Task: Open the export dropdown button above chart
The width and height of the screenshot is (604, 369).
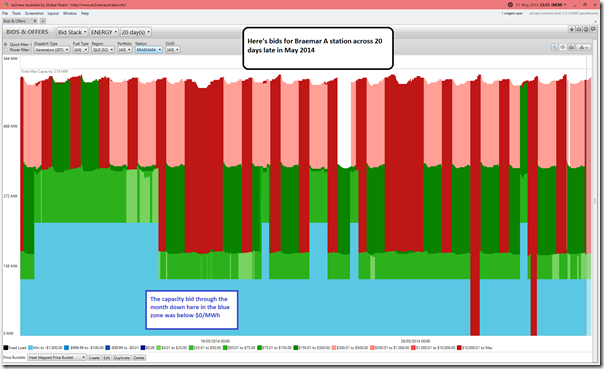Action: click(584, 47)
